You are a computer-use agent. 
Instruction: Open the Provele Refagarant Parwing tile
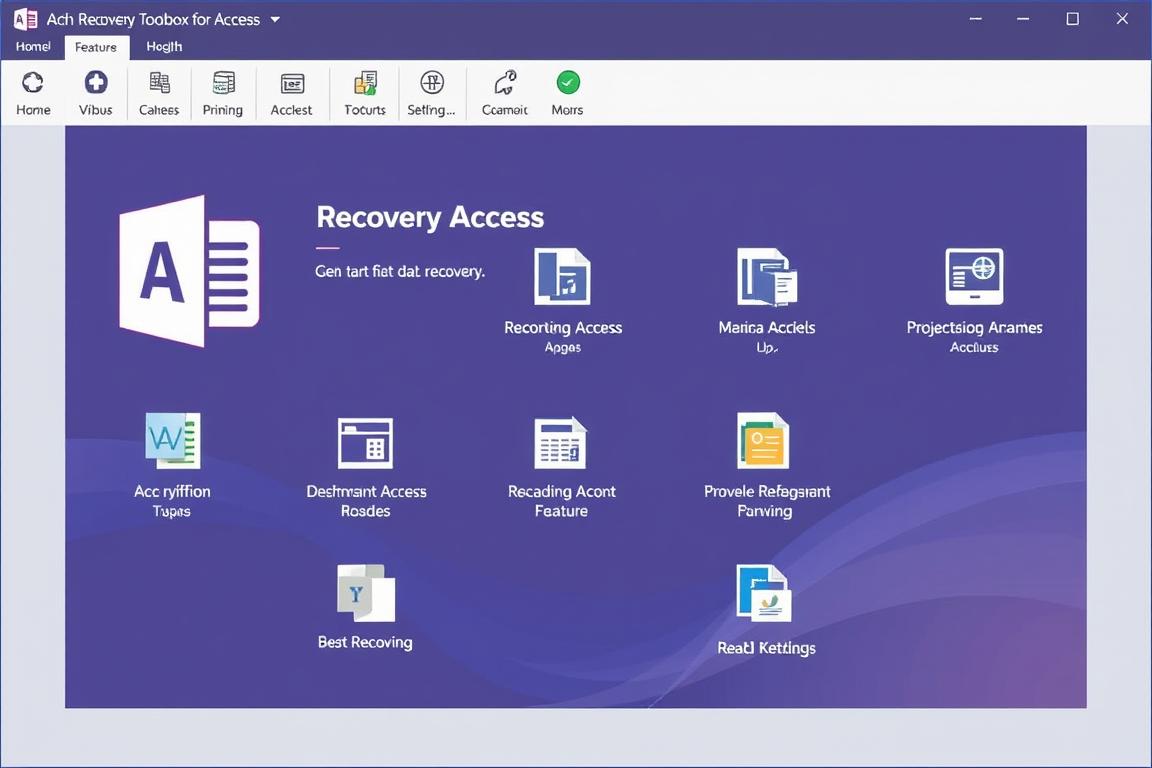pos(764,441)
